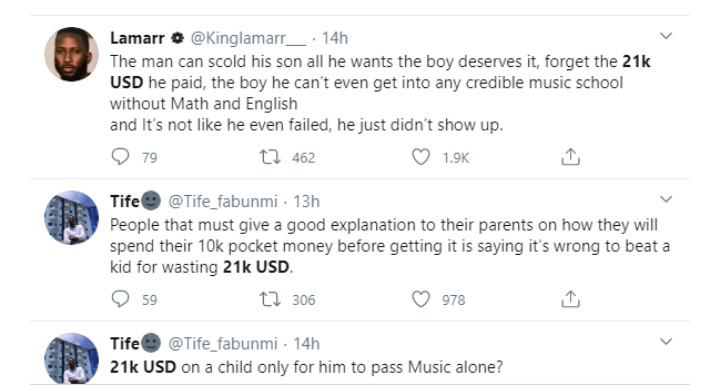The height and width of the screenshot is (391, 720).
Task: Expand options chevron on Tife's 13h tweet
Action: pyautogui.click(x=666, y=199)
